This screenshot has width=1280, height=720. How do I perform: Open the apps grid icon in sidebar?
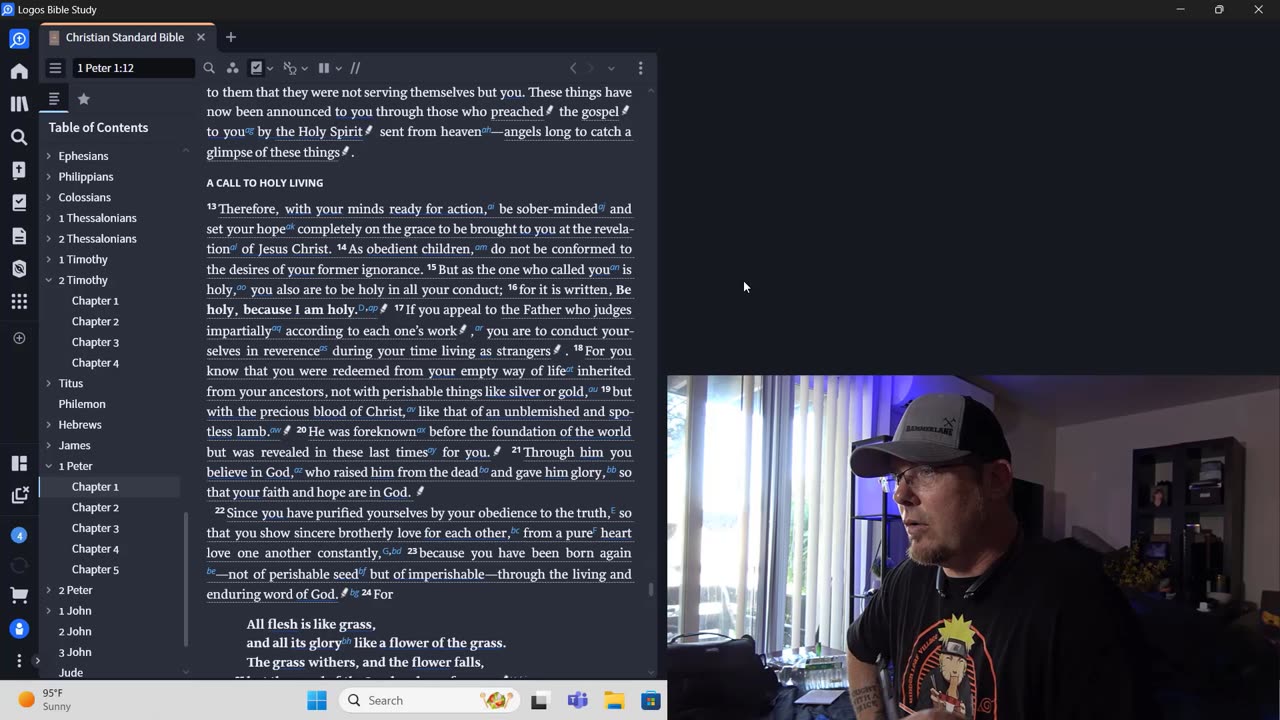pyautogui.click(x=19, y=301)
